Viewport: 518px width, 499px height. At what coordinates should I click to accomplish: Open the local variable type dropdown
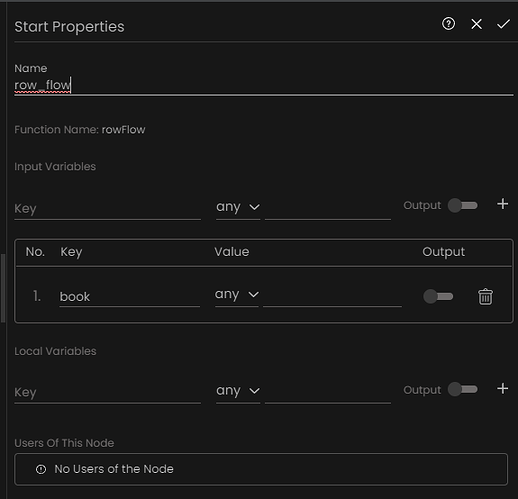(238, 391)
